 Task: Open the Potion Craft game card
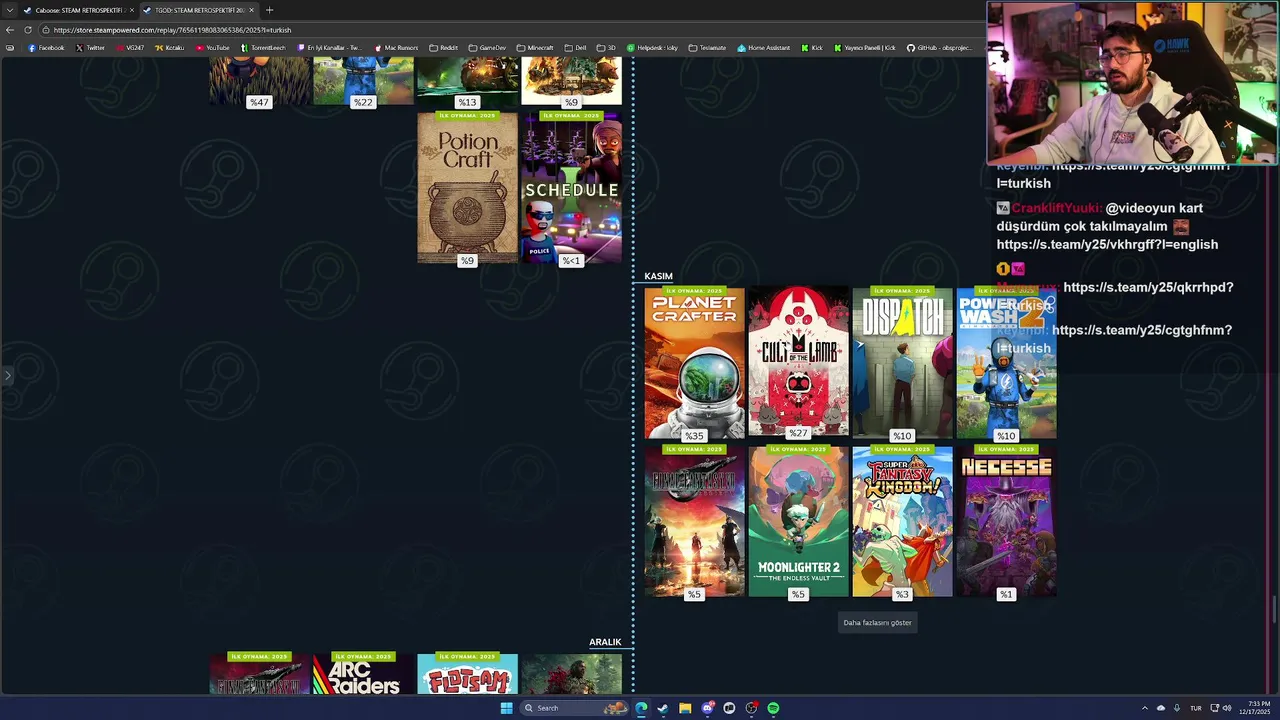(467, 188)
